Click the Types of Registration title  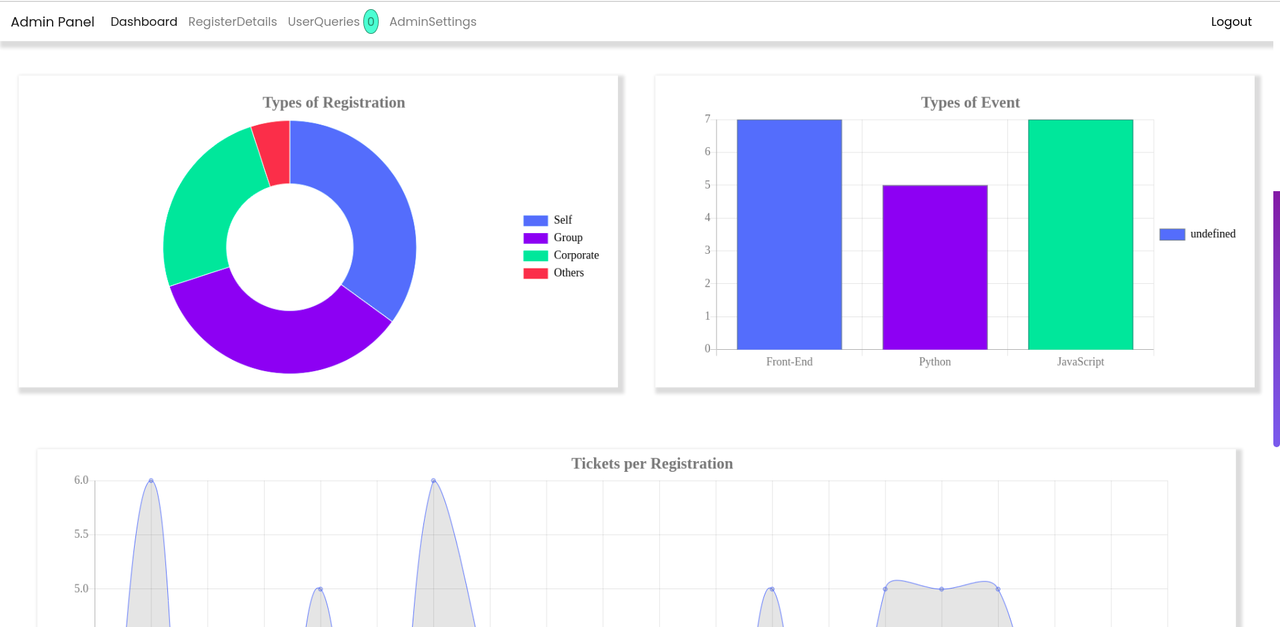(x=334, y=102)
